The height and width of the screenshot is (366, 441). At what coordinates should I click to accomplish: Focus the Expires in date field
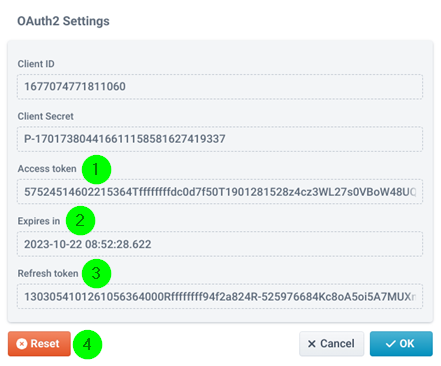220,244
